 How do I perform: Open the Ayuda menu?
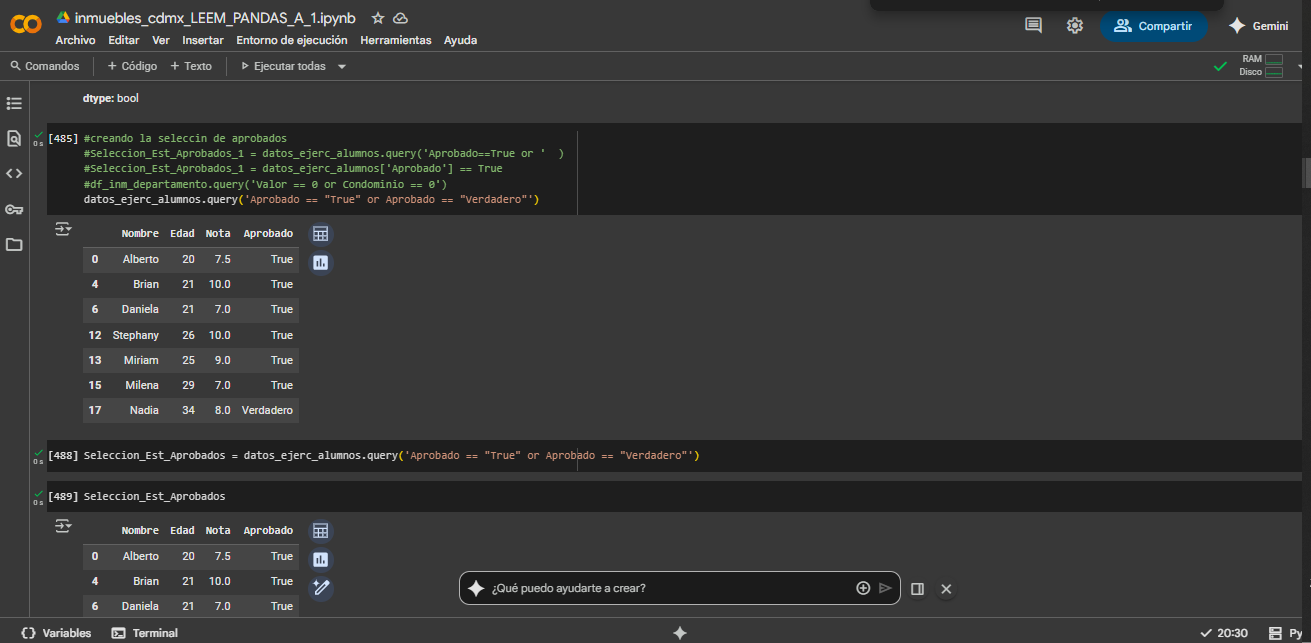click(460, 40)
